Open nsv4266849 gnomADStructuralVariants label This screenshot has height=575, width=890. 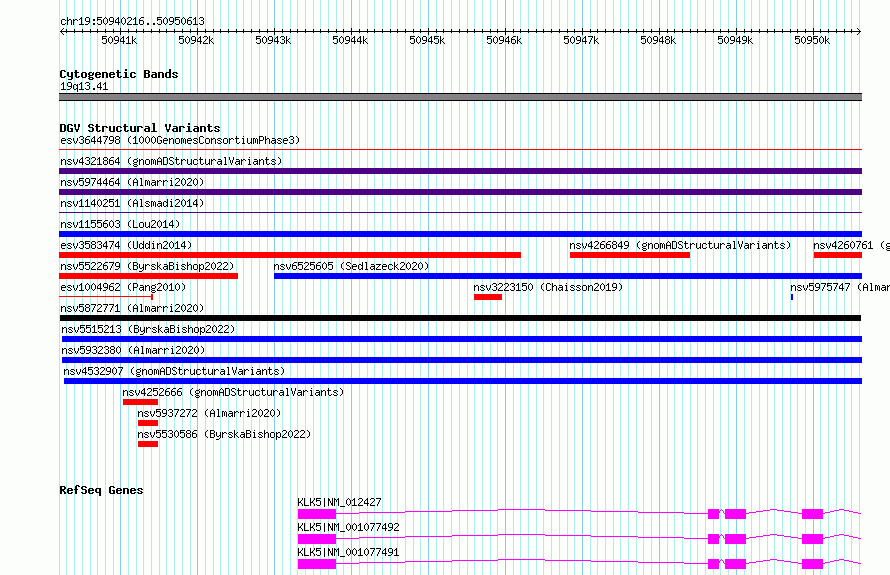pos(680,245)
